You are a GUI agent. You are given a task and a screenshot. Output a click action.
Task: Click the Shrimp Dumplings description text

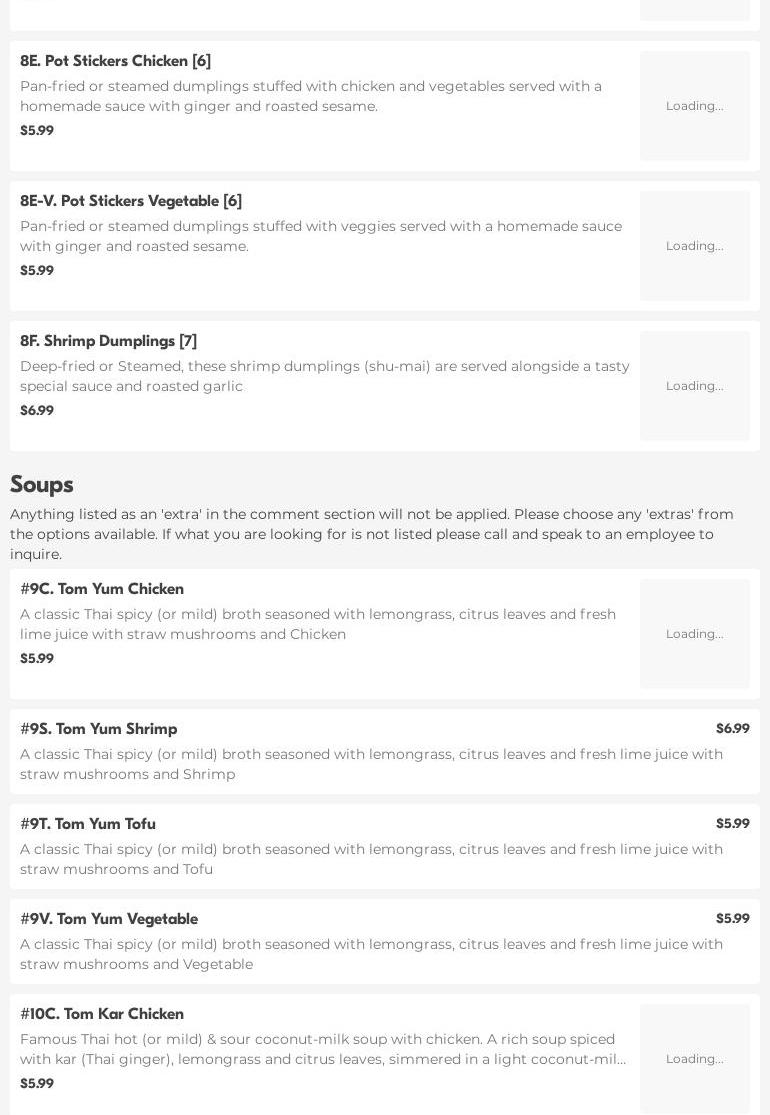324,376
